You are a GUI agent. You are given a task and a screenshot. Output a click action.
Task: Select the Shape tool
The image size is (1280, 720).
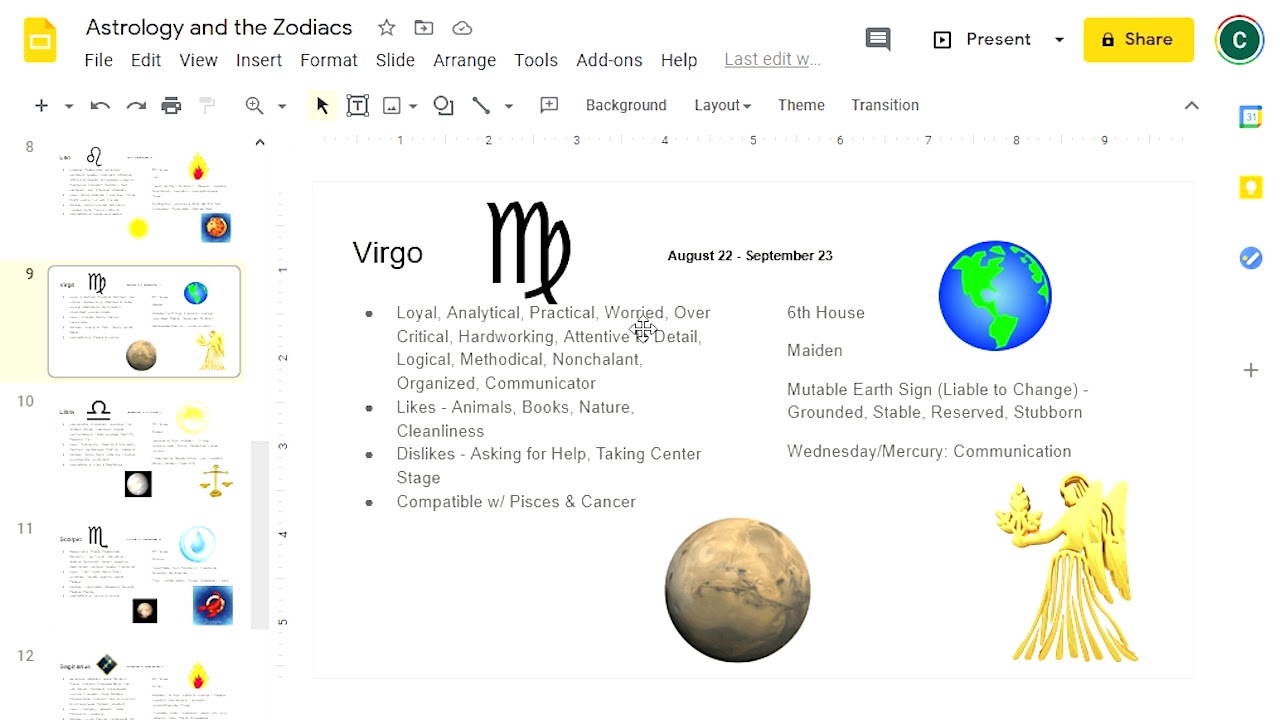pos(443,105)
